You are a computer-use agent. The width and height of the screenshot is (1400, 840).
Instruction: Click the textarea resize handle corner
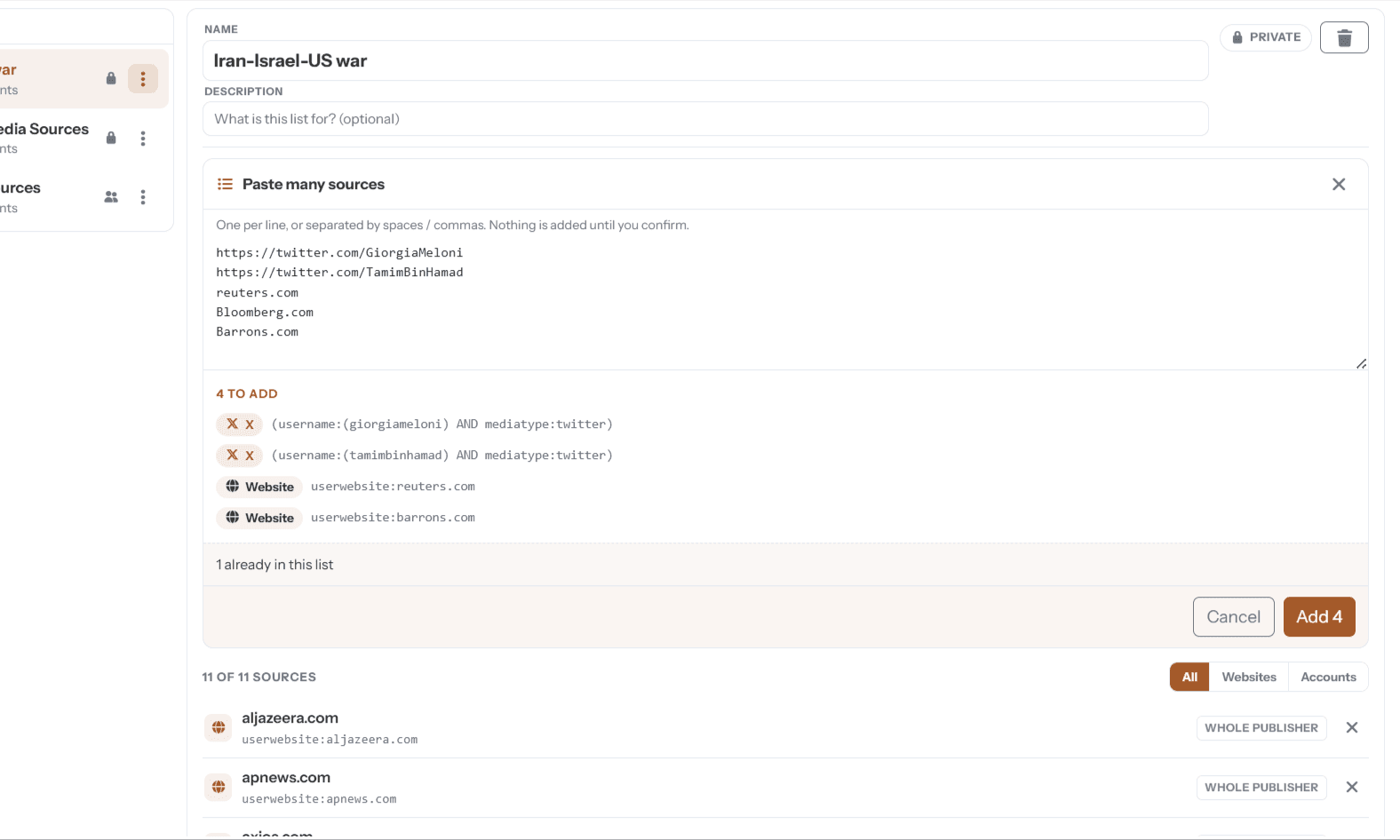pos(1361,363)
